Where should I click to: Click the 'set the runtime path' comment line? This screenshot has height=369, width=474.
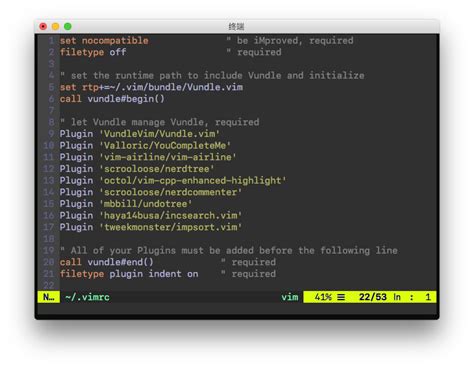tap(212, 76)
